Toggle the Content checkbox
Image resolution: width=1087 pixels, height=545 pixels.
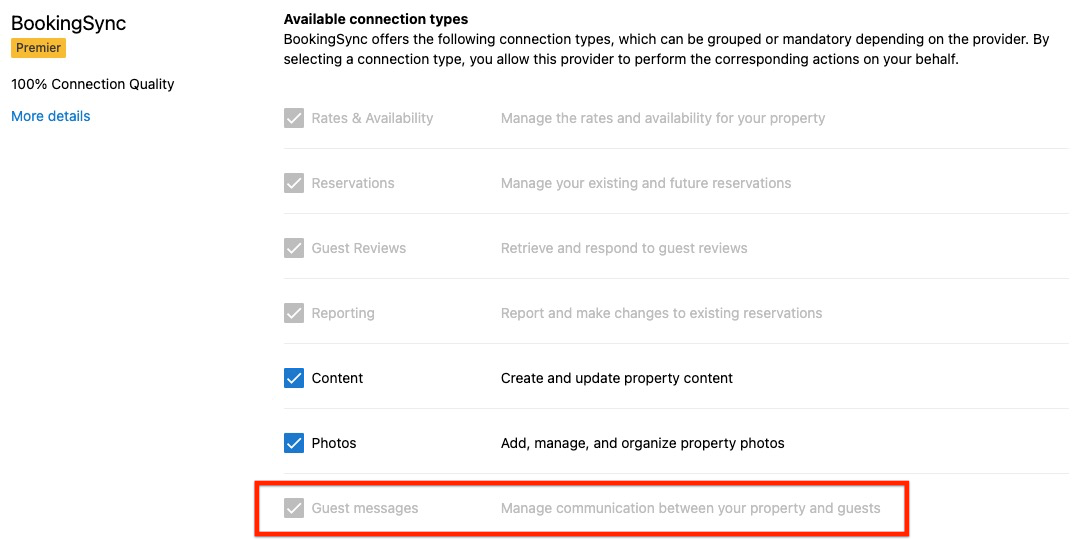294,378
